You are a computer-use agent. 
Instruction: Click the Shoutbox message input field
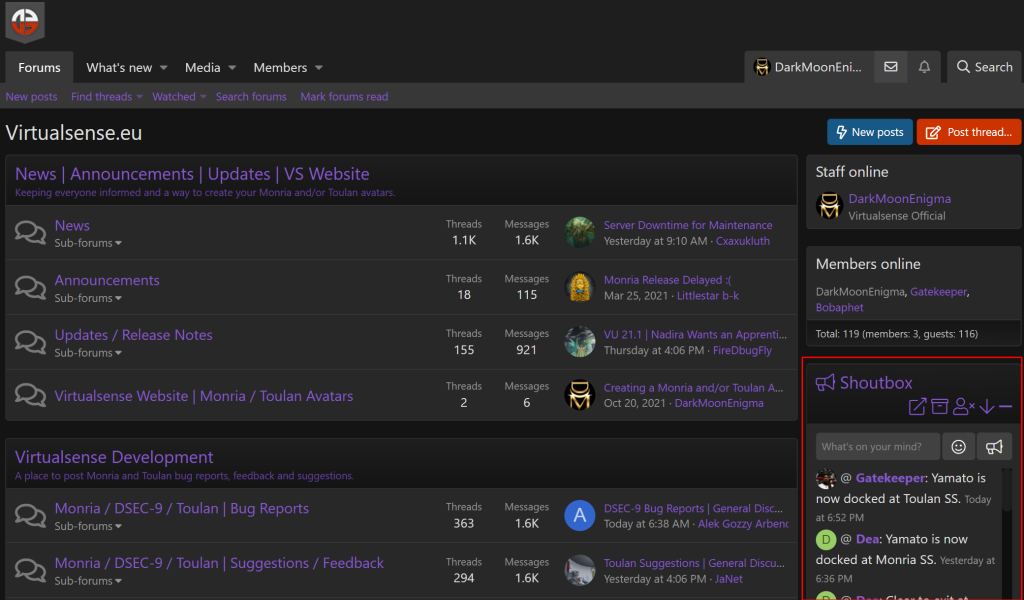pyautogui.click(x=877, y=447)
